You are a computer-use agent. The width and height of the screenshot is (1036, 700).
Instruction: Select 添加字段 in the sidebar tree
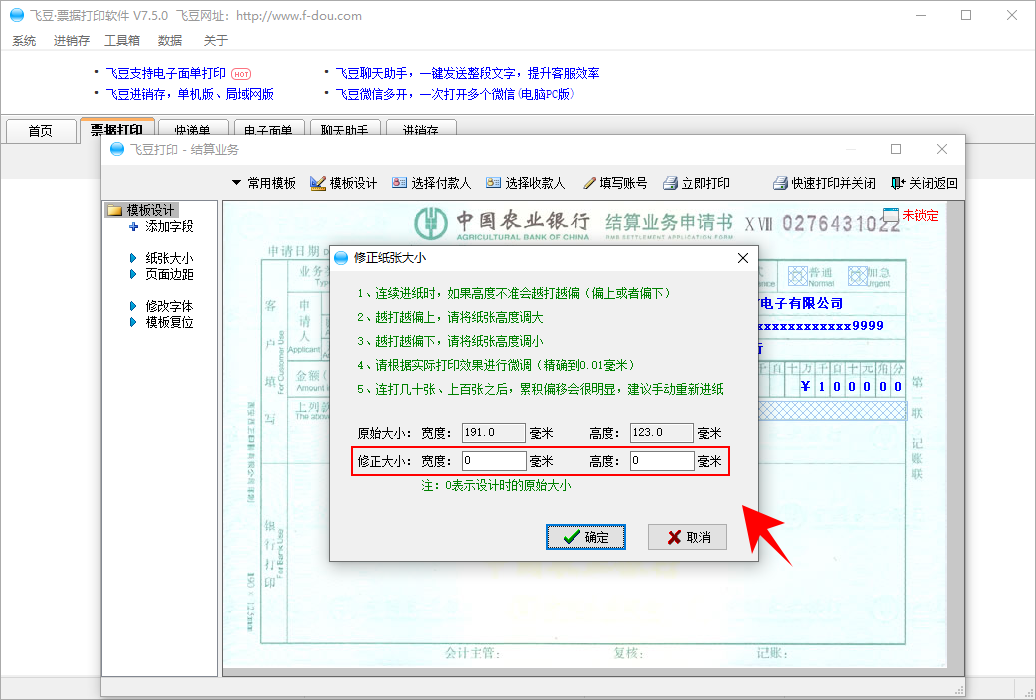coord(169,227)
